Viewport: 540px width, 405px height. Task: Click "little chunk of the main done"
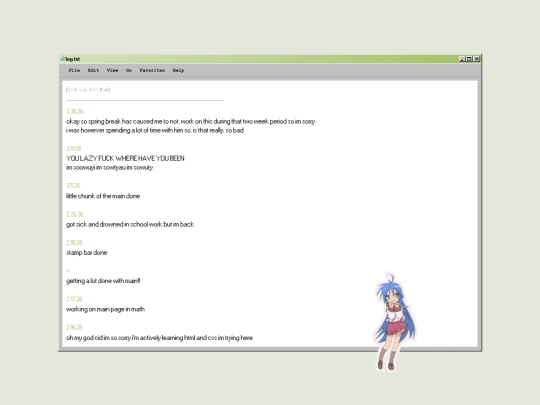(x=103, y=196)
